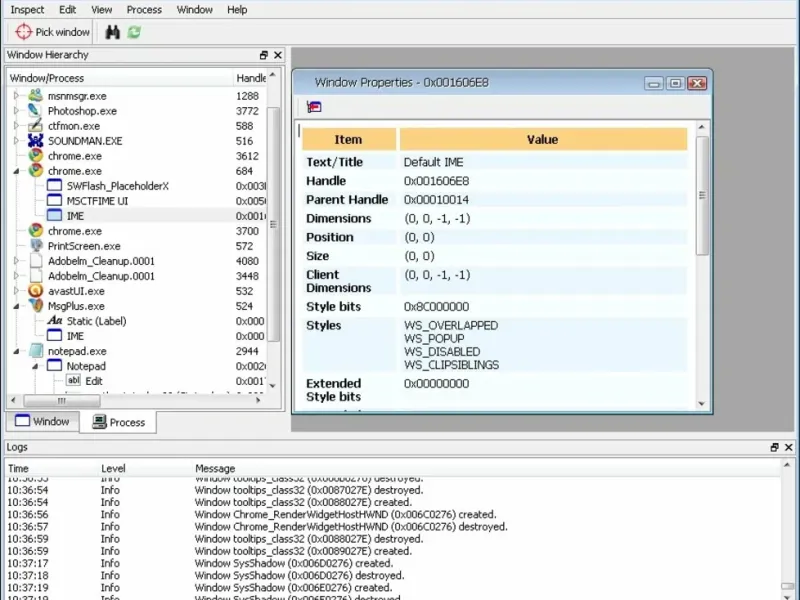Open the Window menu
This screenshot has width=800, height=600.
pos(194,10)
